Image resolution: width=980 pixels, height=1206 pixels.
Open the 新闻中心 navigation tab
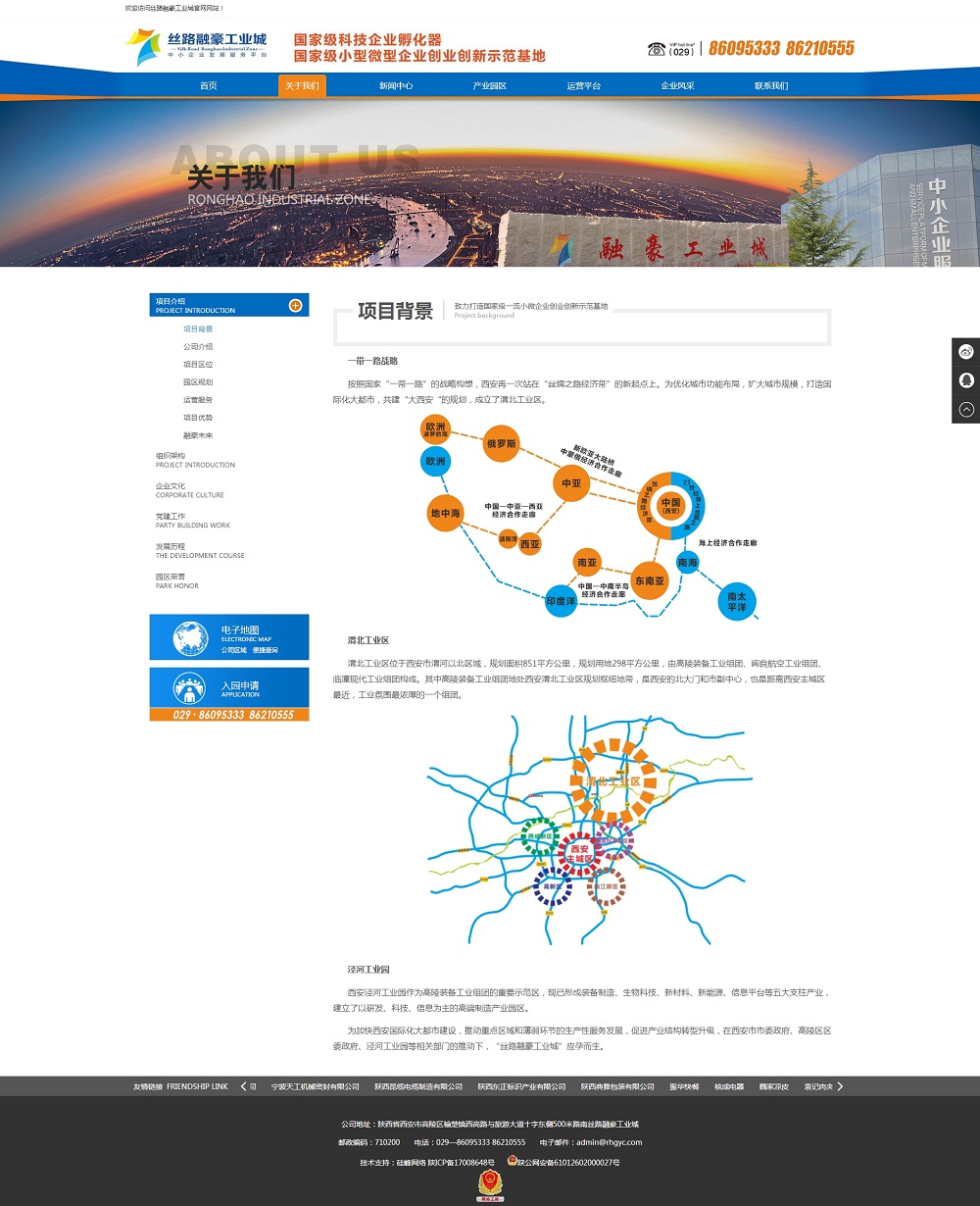coord(396,86)
